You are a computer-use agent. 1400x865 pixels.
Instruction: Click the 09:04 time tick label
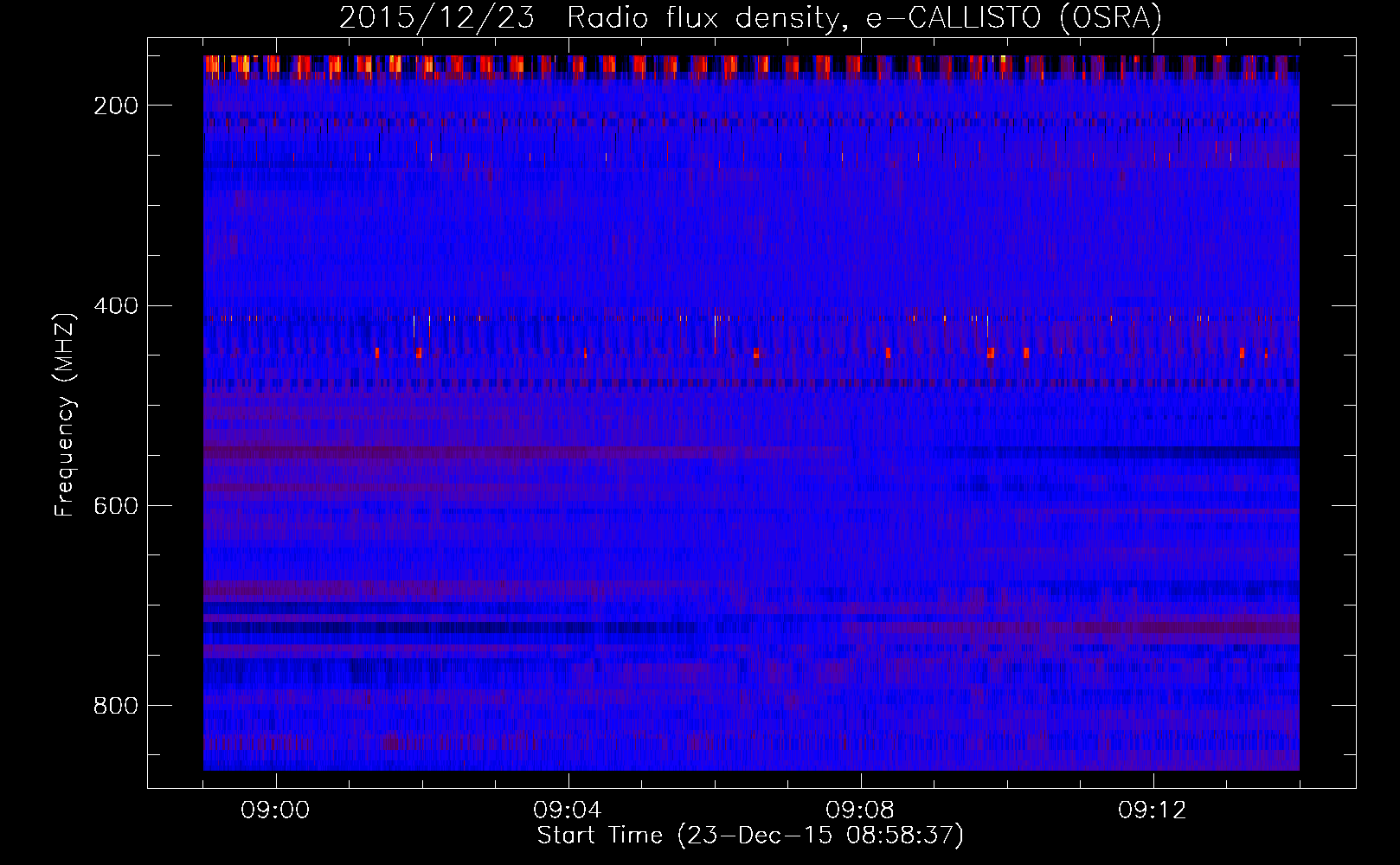pos(568,811)
